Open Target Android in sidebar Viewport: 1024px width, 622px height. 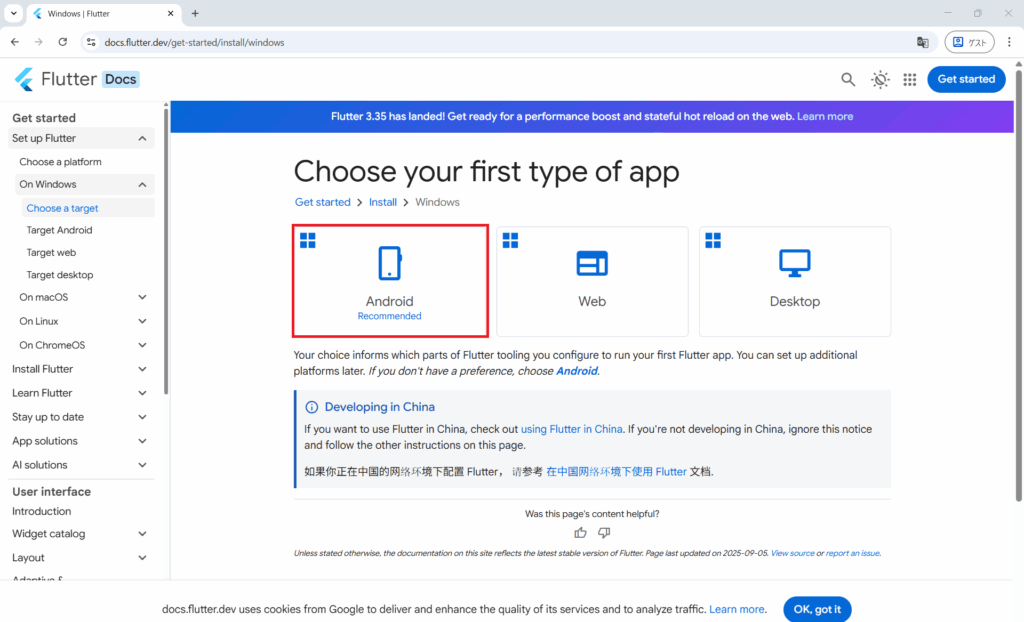tap(59, 230)
